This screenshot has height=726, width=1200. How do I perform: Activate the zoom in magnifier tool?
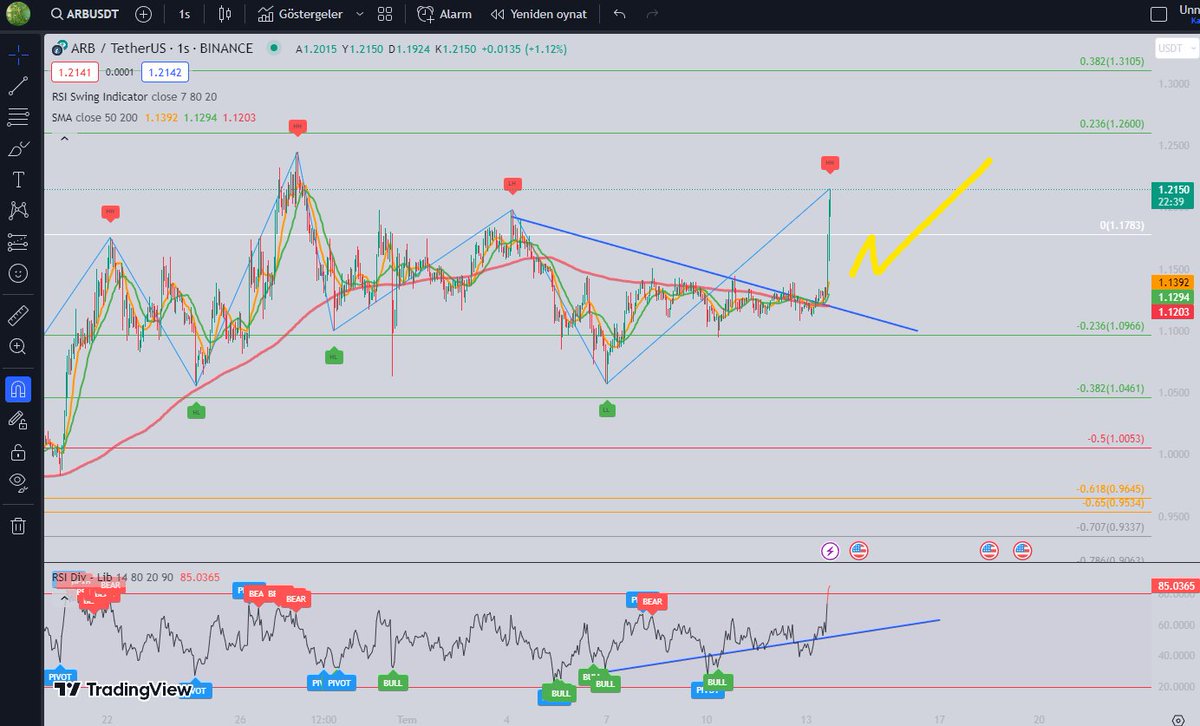coord(18,347)
